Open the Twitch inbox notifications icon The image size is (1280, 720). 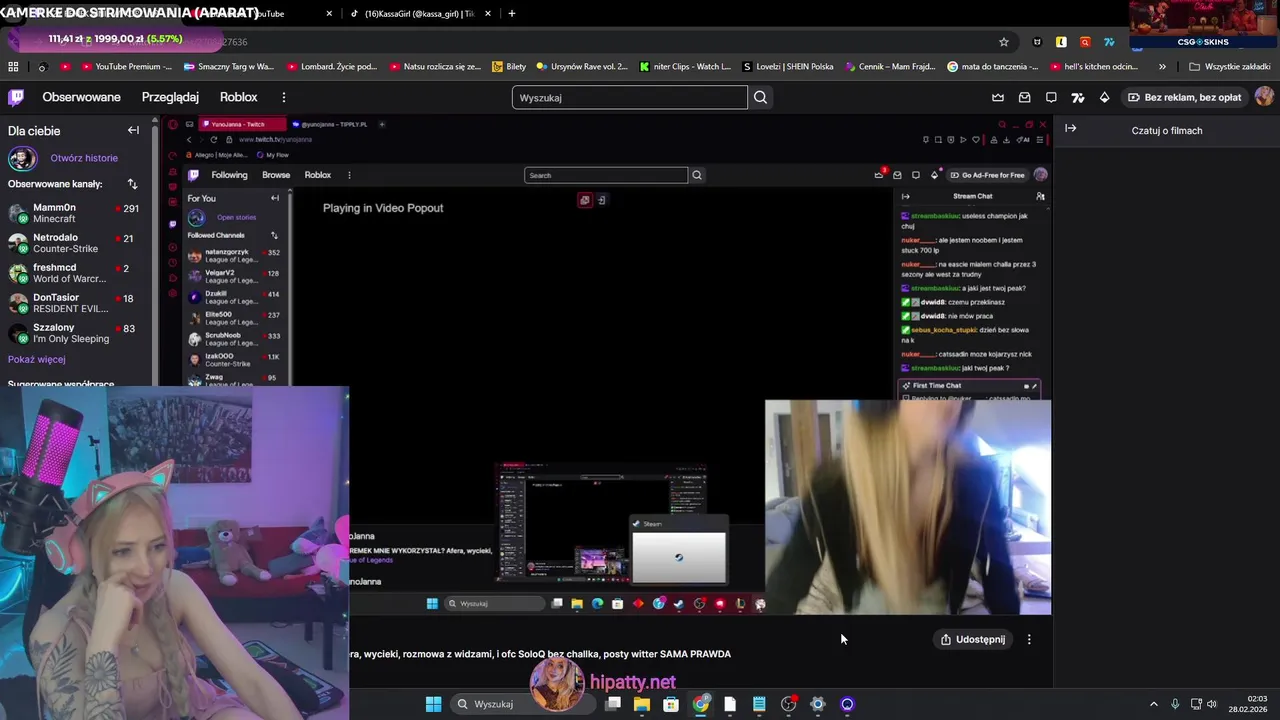click(1024, 97)
